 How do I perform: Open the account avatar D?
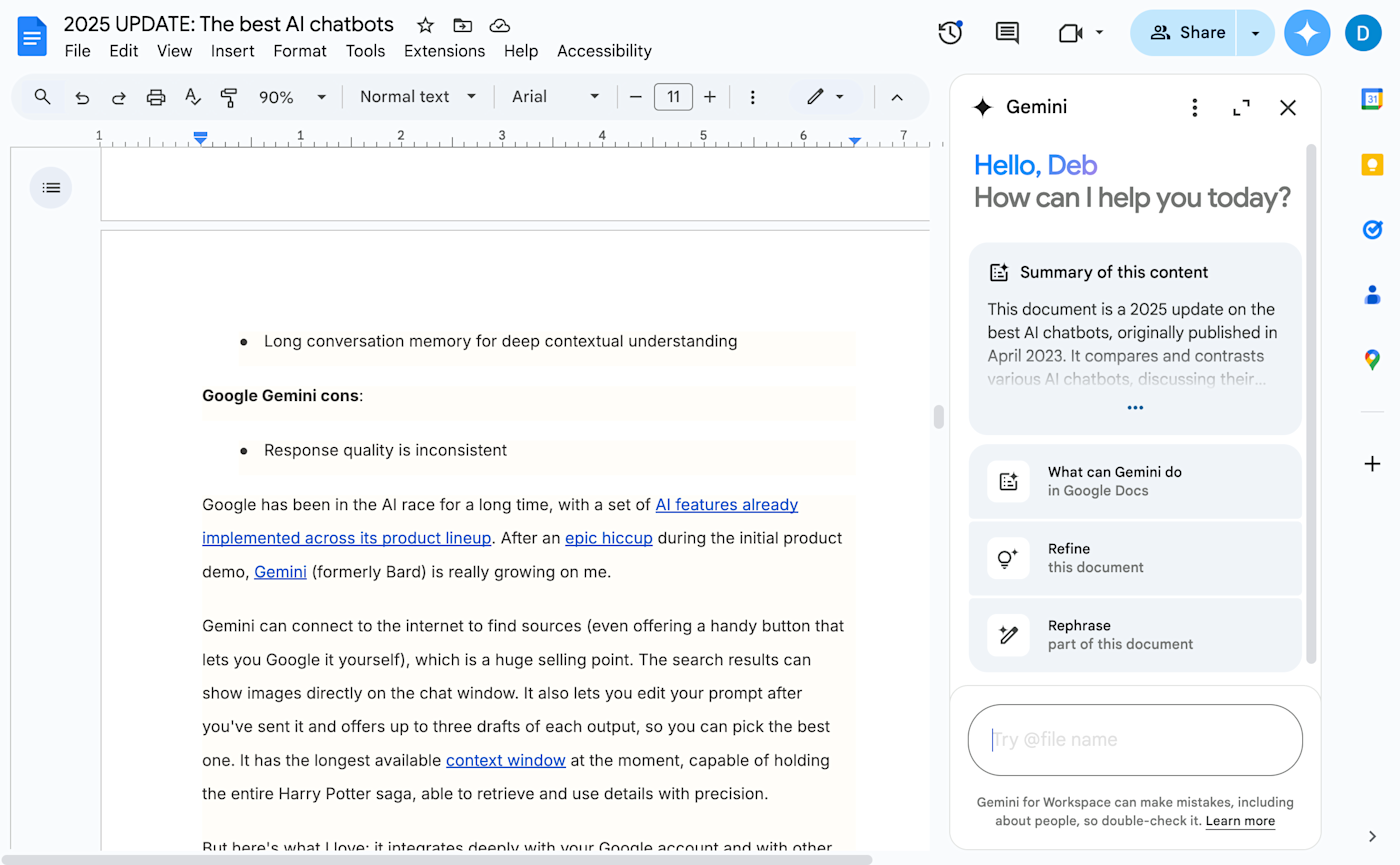[x=1363, y=33]
